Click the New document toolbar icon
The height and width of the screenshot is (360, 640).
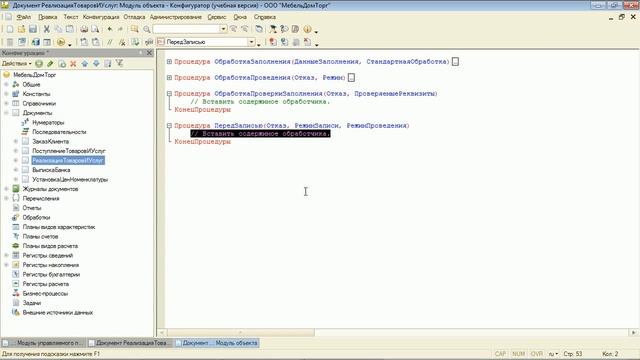[10, 29]
